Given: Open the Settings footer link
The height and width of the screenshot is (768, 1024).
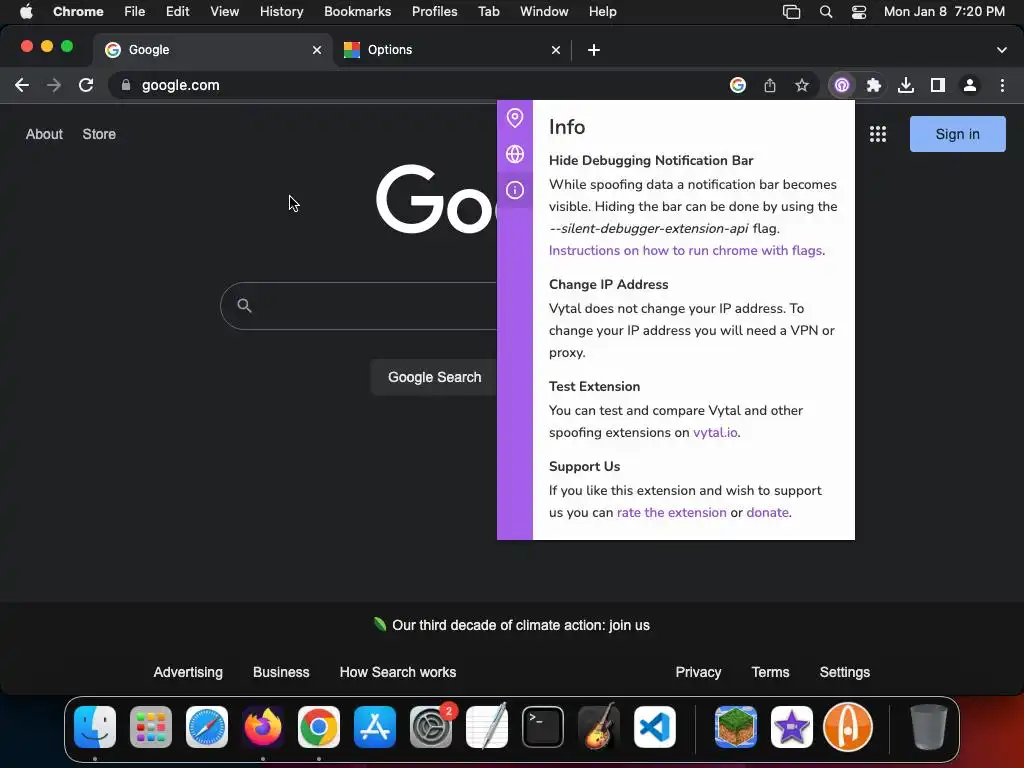Looking at the screenshot, I should [x=844, y=672].
